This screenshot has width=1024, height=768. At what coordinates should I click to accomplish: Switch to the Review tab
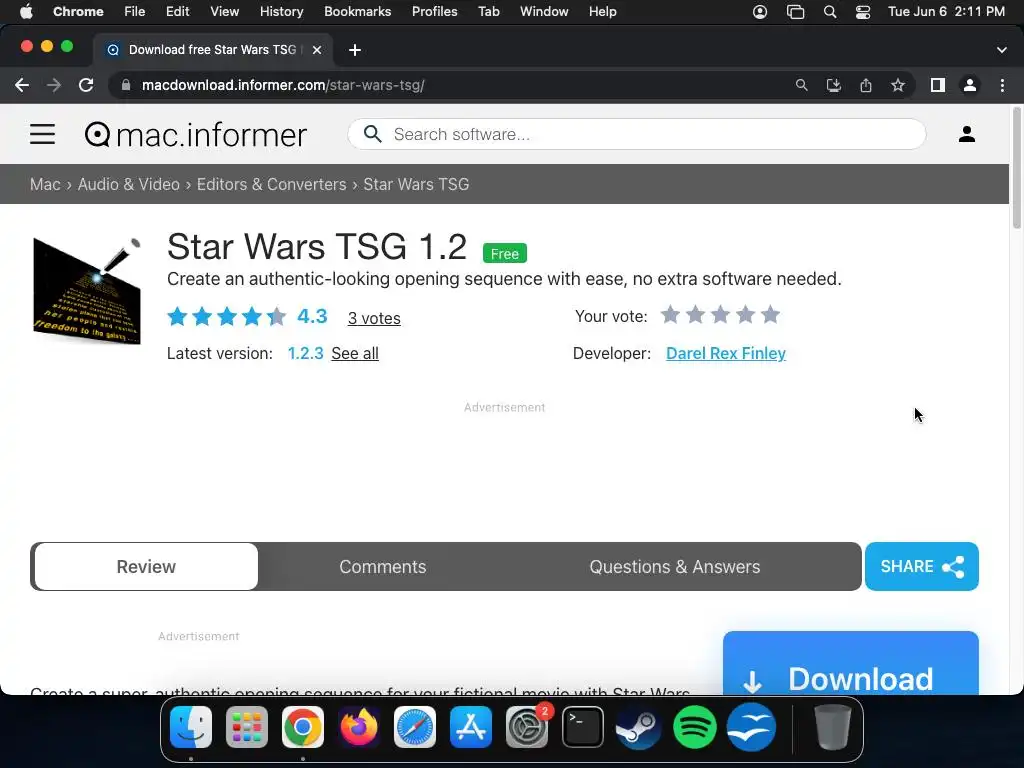coord(146,567)
